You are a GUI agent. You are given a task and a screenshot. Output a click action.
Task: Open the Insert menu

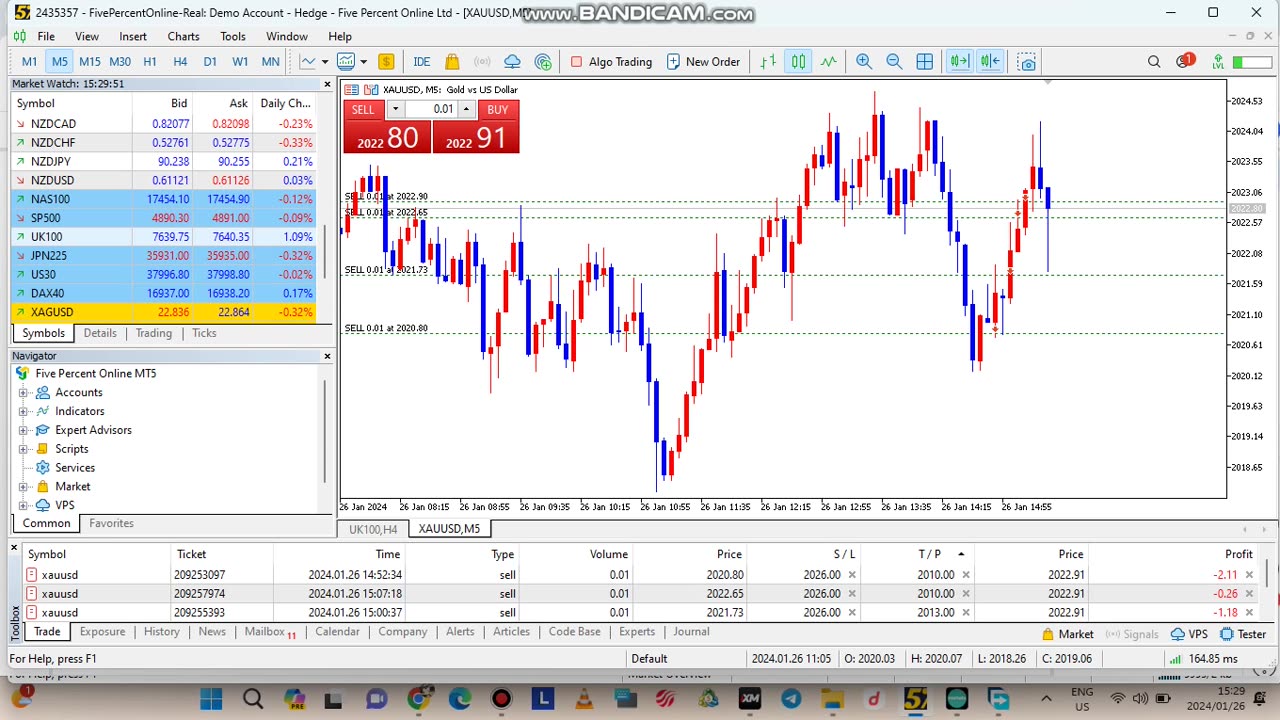coord(133,36)
